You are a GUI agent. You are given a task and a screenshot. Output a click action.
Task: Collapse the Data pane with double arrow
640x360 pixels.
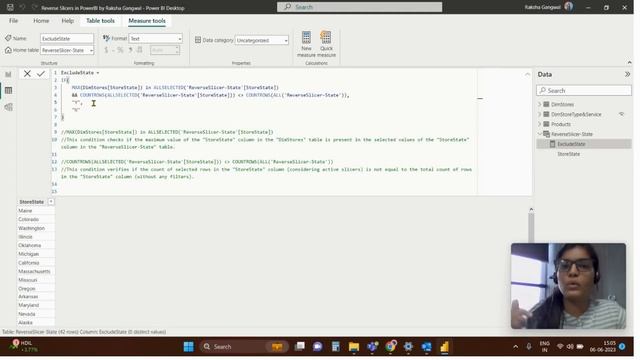(x=627, y=74)
